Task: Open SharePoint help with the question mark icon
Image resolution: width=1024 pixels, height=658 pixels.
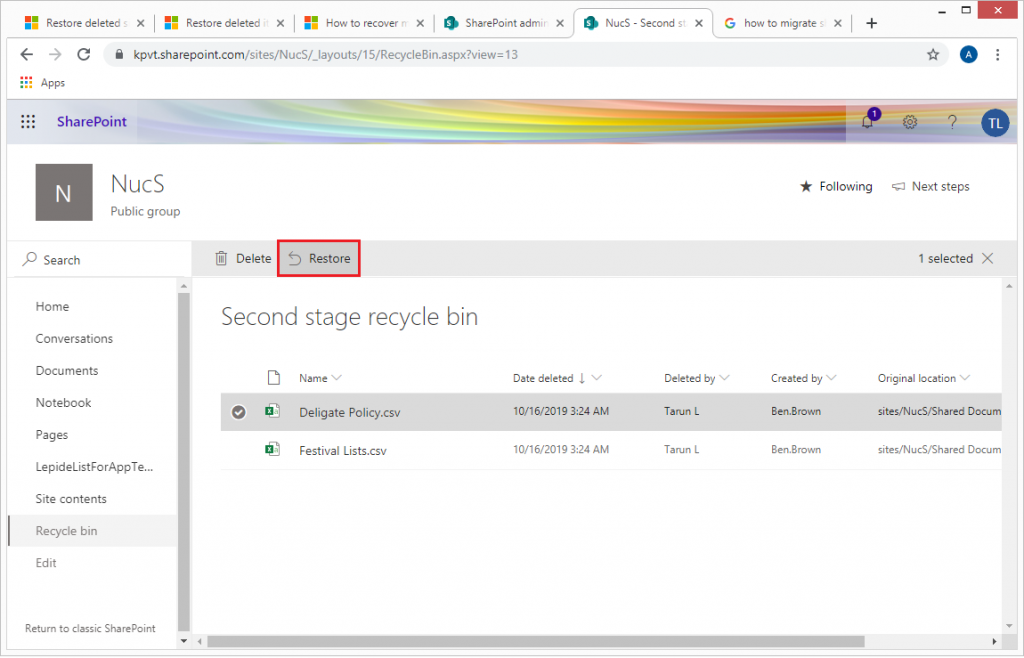Action: click(952, 122)
